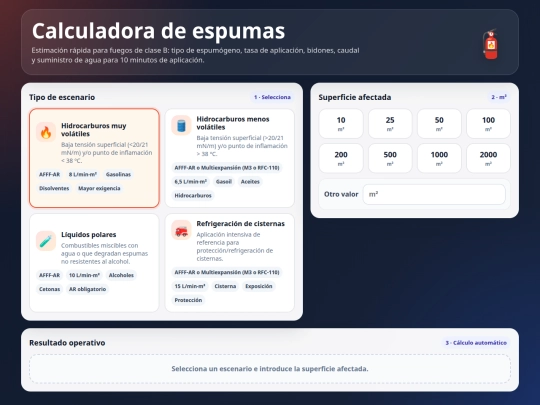
Task: Click the 'Alcoholes' tag chip
Action: [121, 275]
